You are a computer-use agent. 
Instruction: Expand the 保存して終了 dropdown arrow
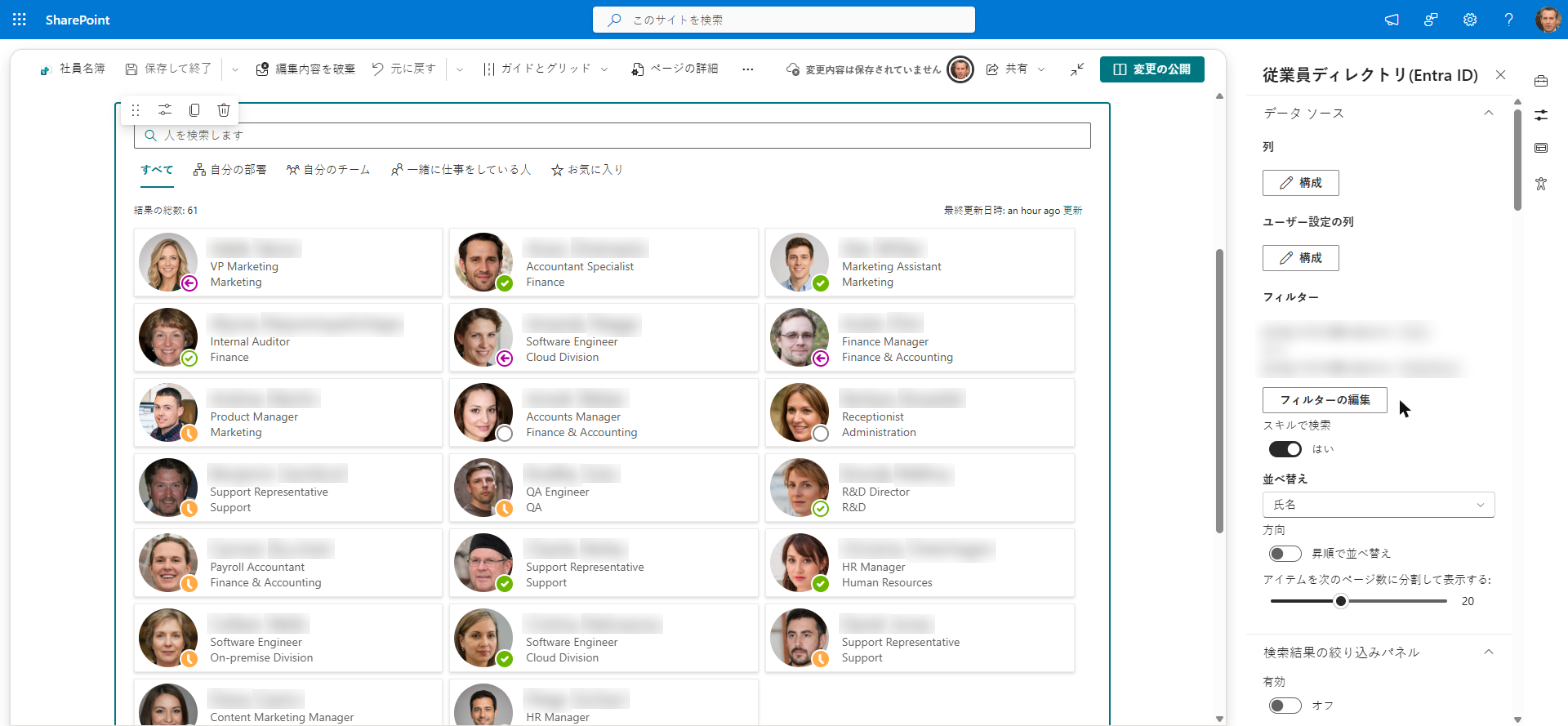click(x=235, y=69)
